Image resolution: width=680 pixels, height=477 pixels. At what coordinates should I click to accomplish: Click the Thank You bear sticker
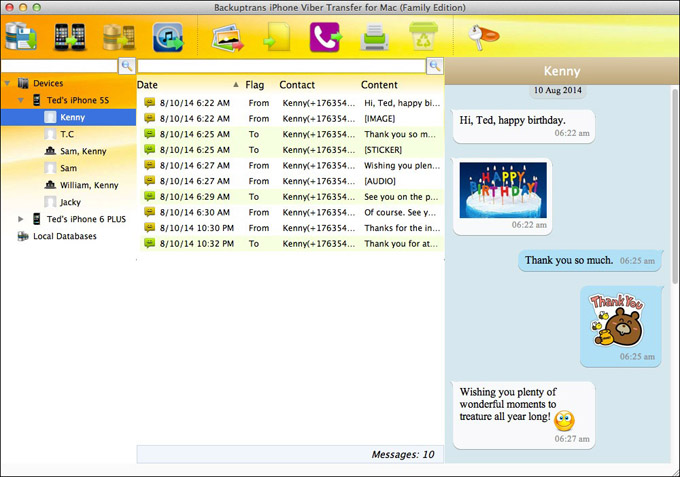click(x=618, y=320)
